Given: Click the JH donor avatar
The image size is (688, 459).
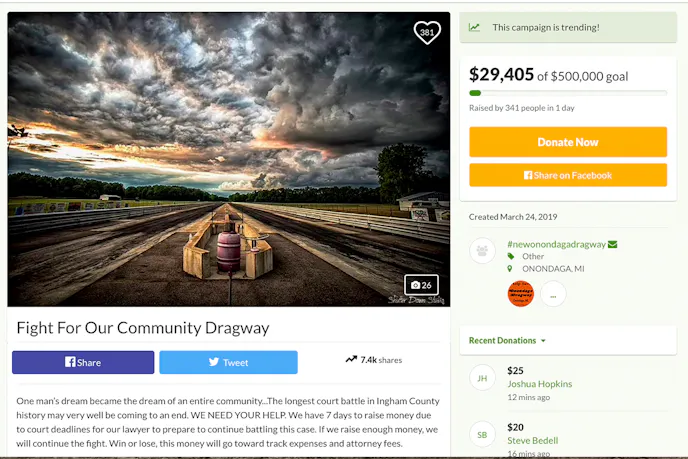Looking at the screenshot, I should point(482,378).
